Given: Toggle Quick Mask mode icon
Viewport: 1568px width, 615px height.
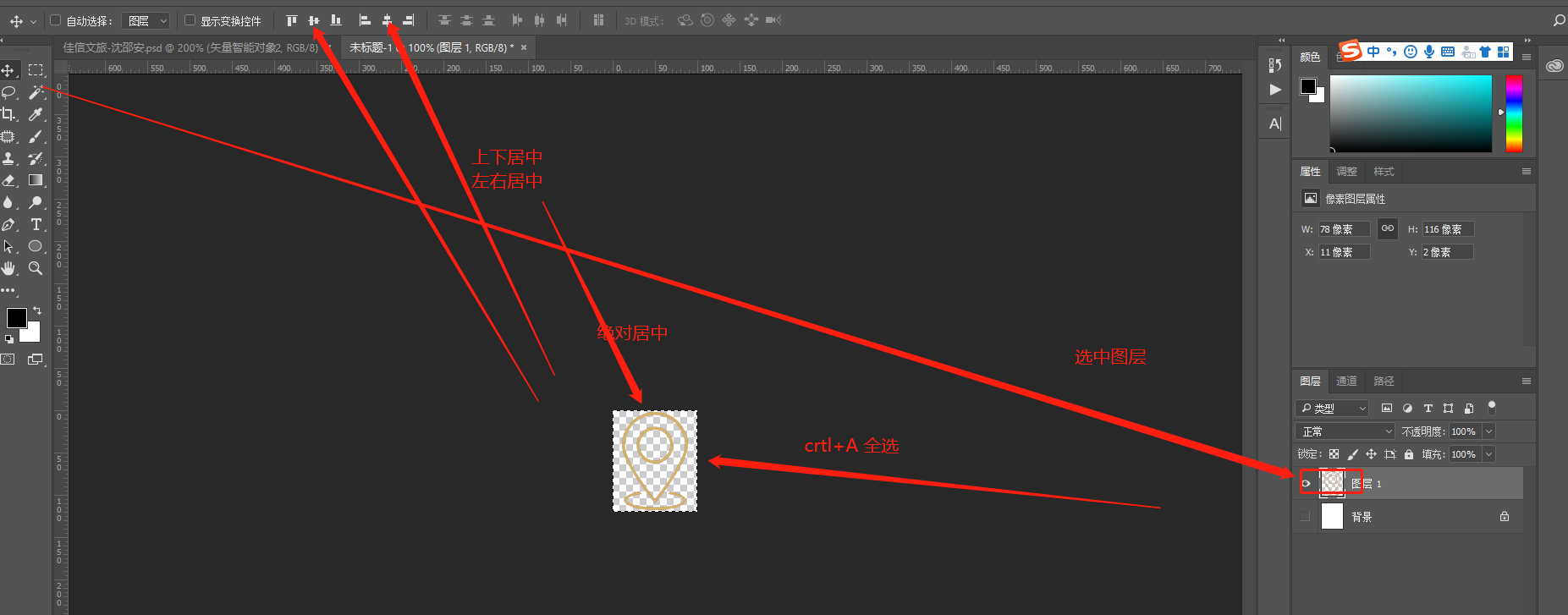Looking at the screenshot, I should (8, 360).
